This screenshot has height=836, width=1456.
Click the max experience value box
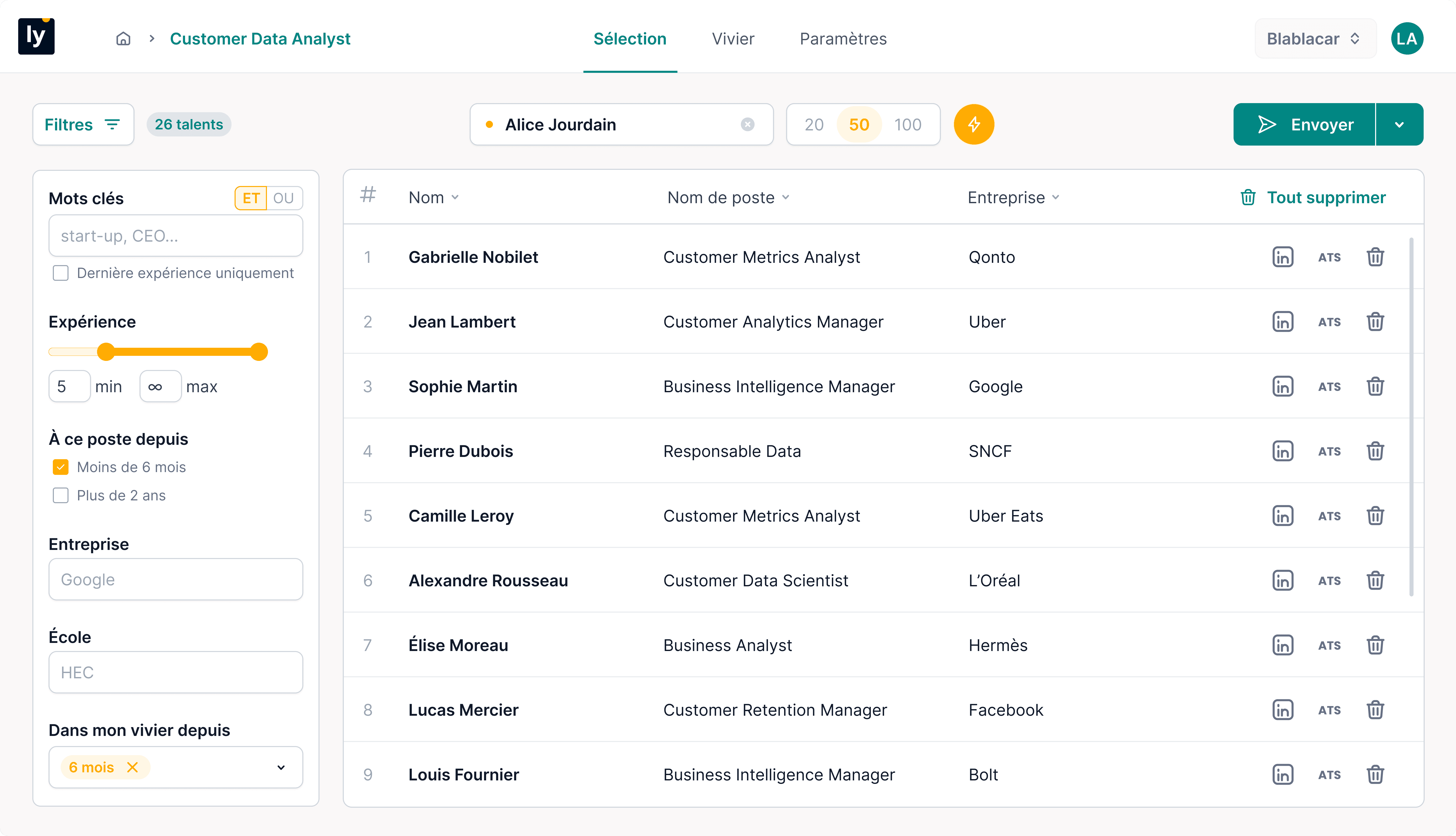pyautogui.click(x=160, y=386)
